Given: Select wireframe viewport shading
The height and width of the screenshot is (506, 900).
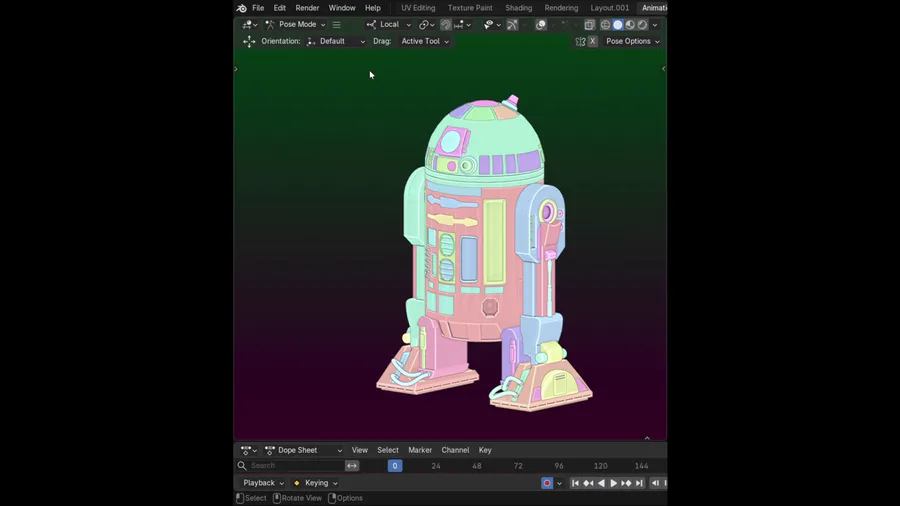Looking at the screenshot, I should [x=605, y=25].
